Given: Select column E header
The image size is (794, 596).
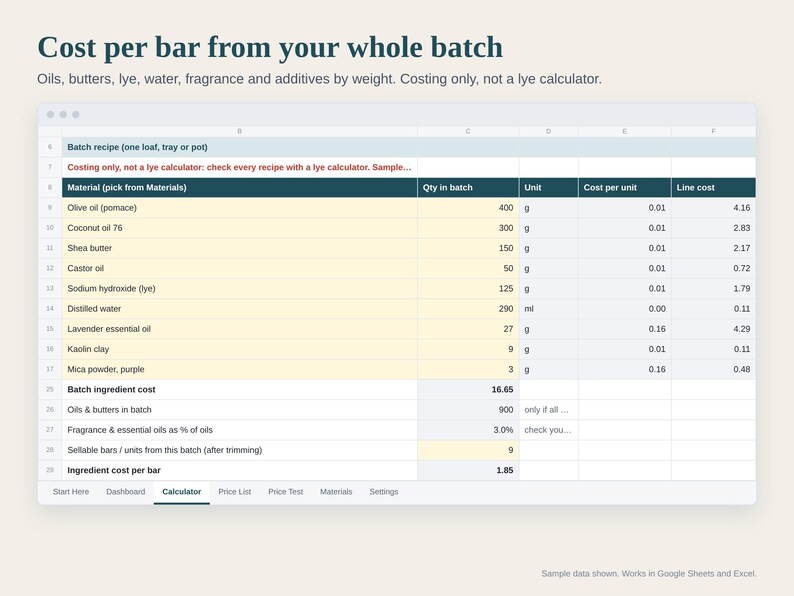Looking at the screenshot, I should [624, 132].
